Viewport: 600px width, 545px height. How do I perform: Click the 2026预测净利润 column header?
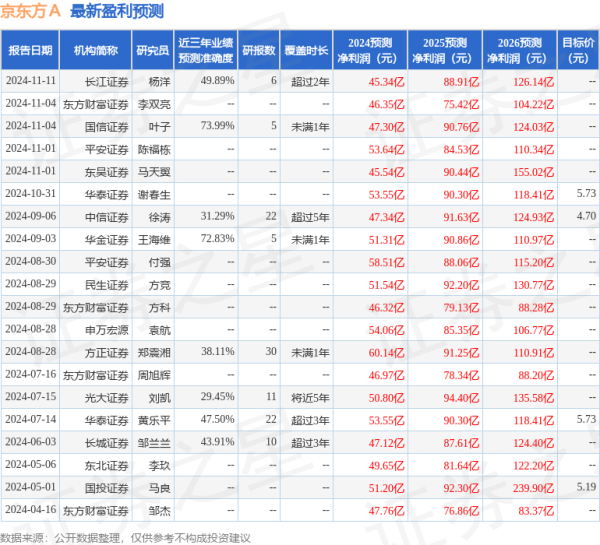[517, 50]
